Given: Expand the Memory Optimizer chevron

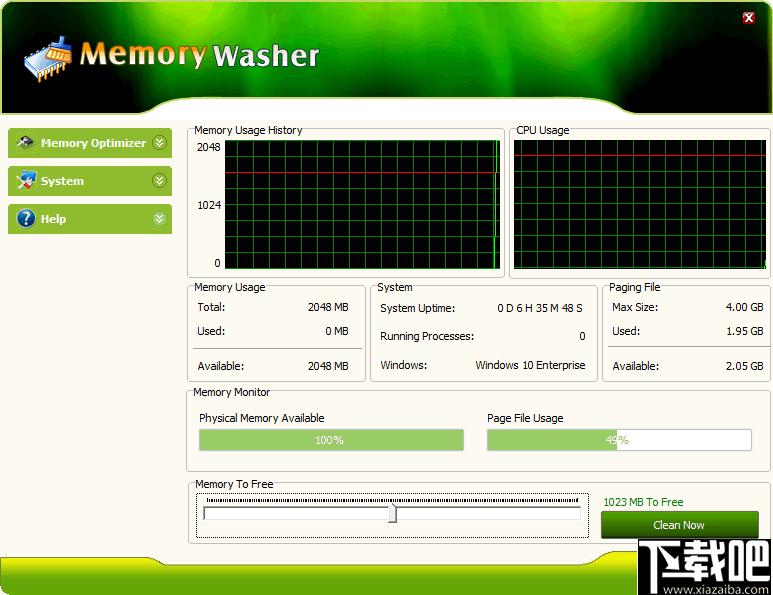Looking at the screenshot, I should click(159, 142).
